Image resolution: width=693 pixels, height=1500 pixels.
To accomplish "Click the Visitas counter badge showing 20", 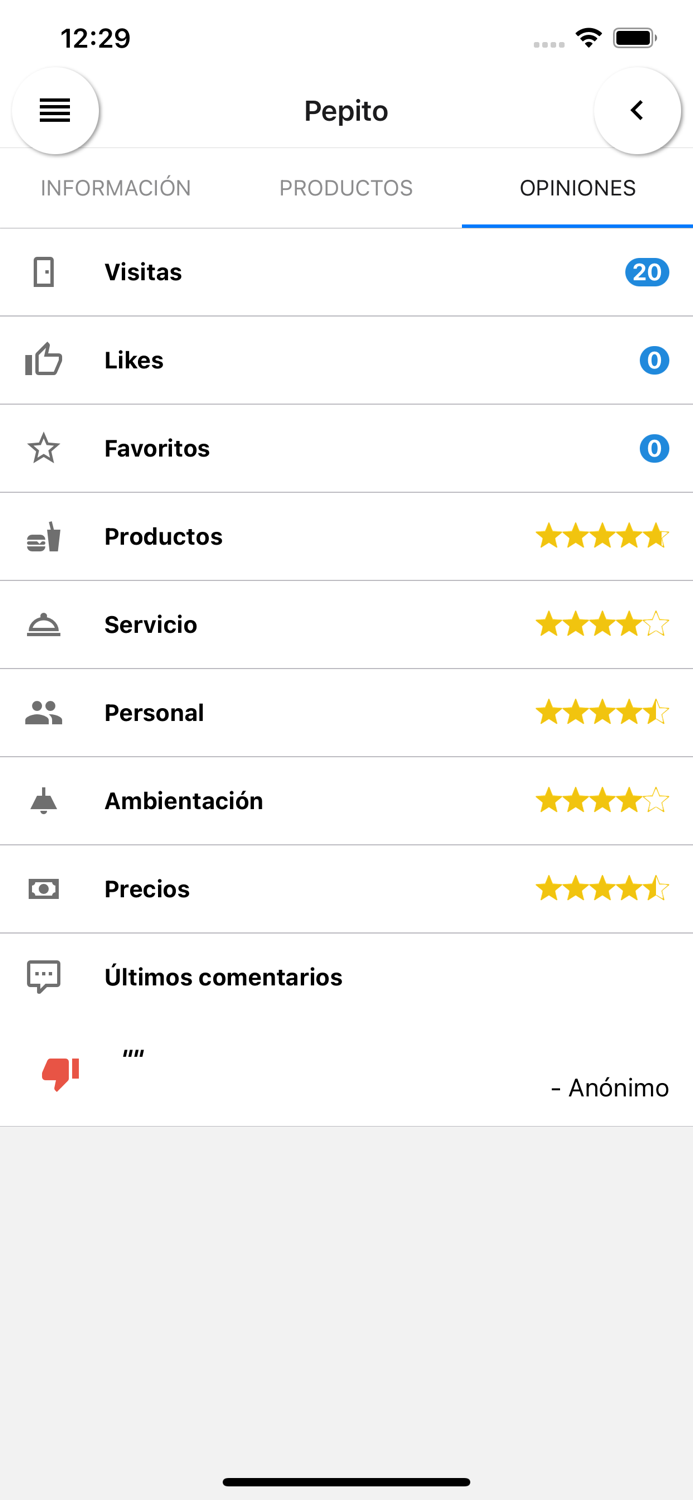I will tap(647, 271).
